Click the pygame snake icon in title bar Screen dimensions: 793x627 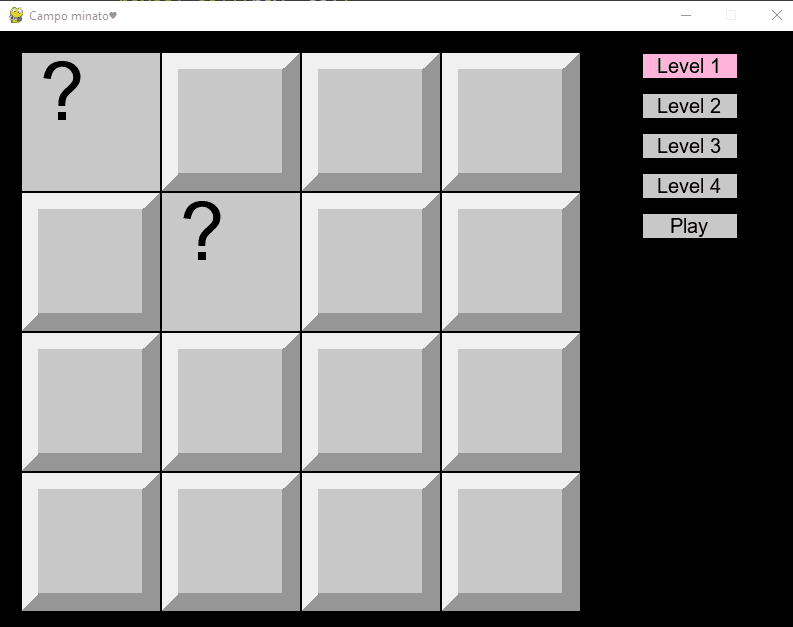coord(16,15)
